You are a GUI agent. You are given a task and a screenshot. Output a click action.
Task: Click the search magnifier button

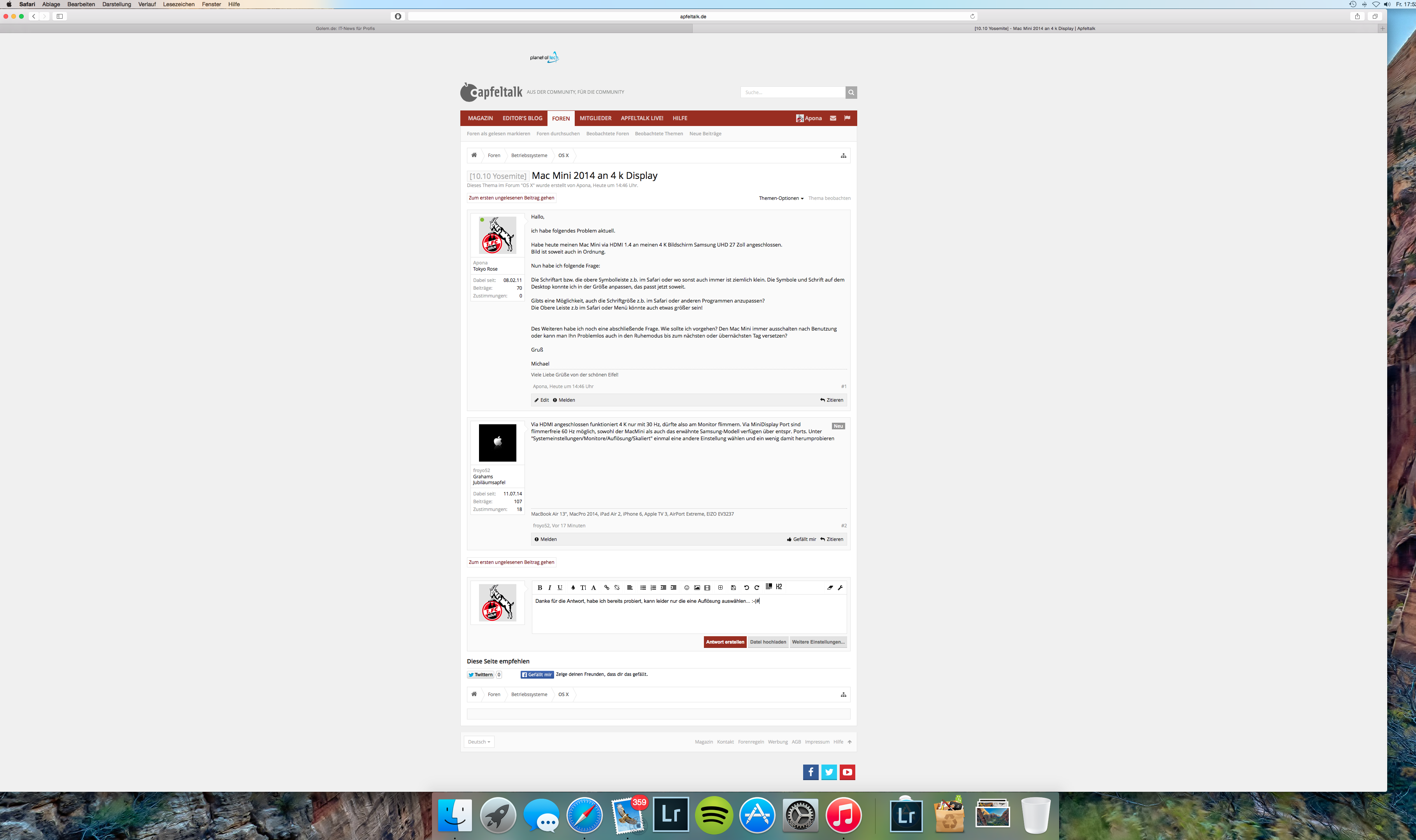pos(851,92)
